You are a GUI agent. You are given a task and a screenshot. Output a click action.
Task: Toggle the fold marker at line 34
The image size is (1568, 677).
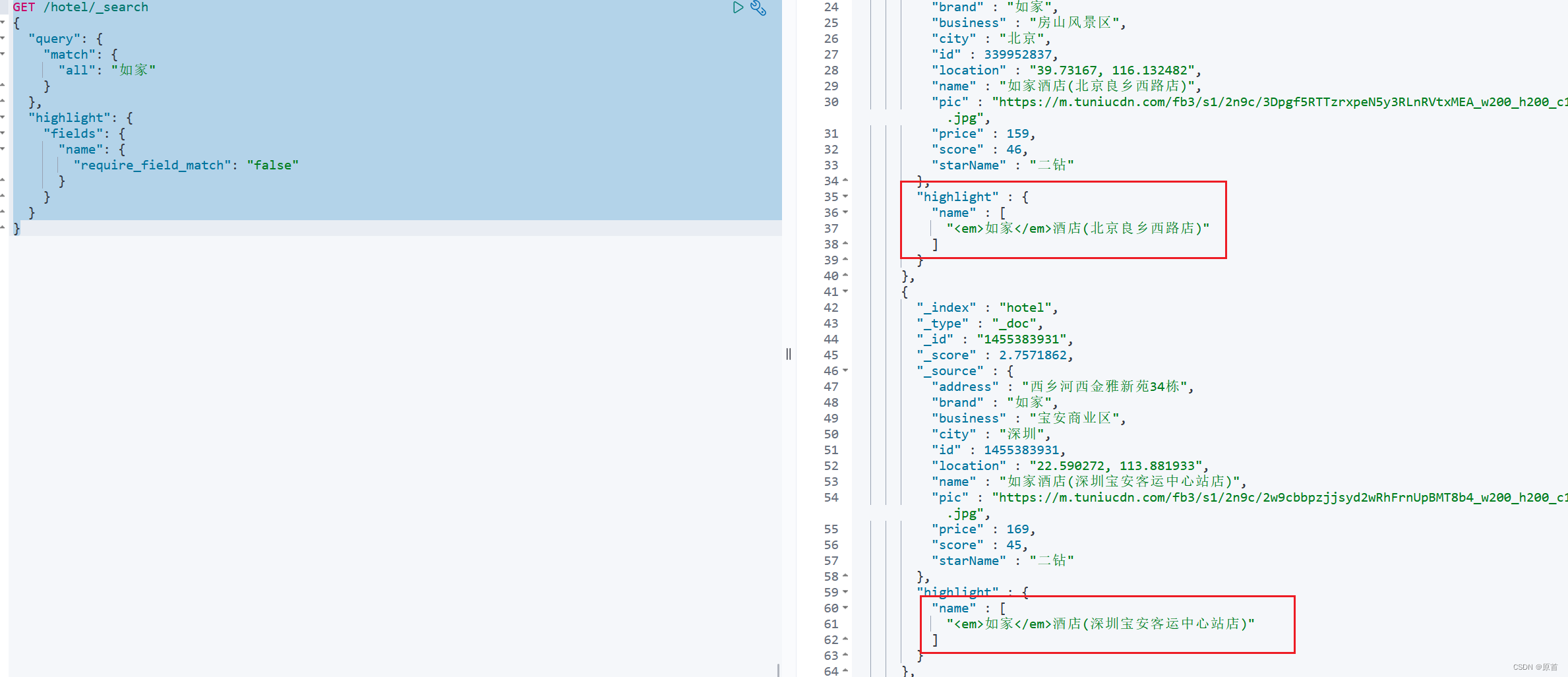[845, 181]
